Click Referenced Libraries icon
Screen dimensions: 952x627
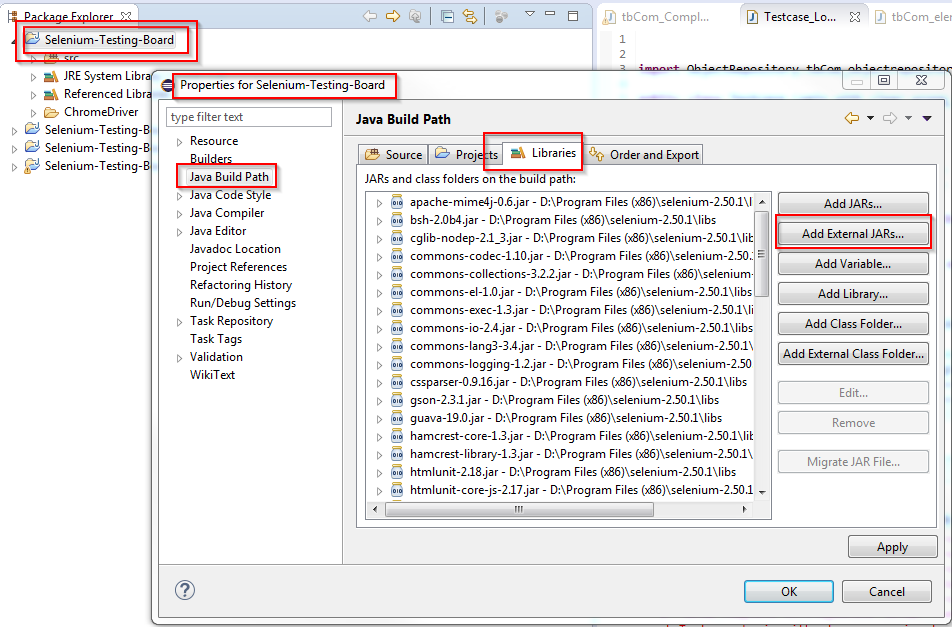click(51, 94)
